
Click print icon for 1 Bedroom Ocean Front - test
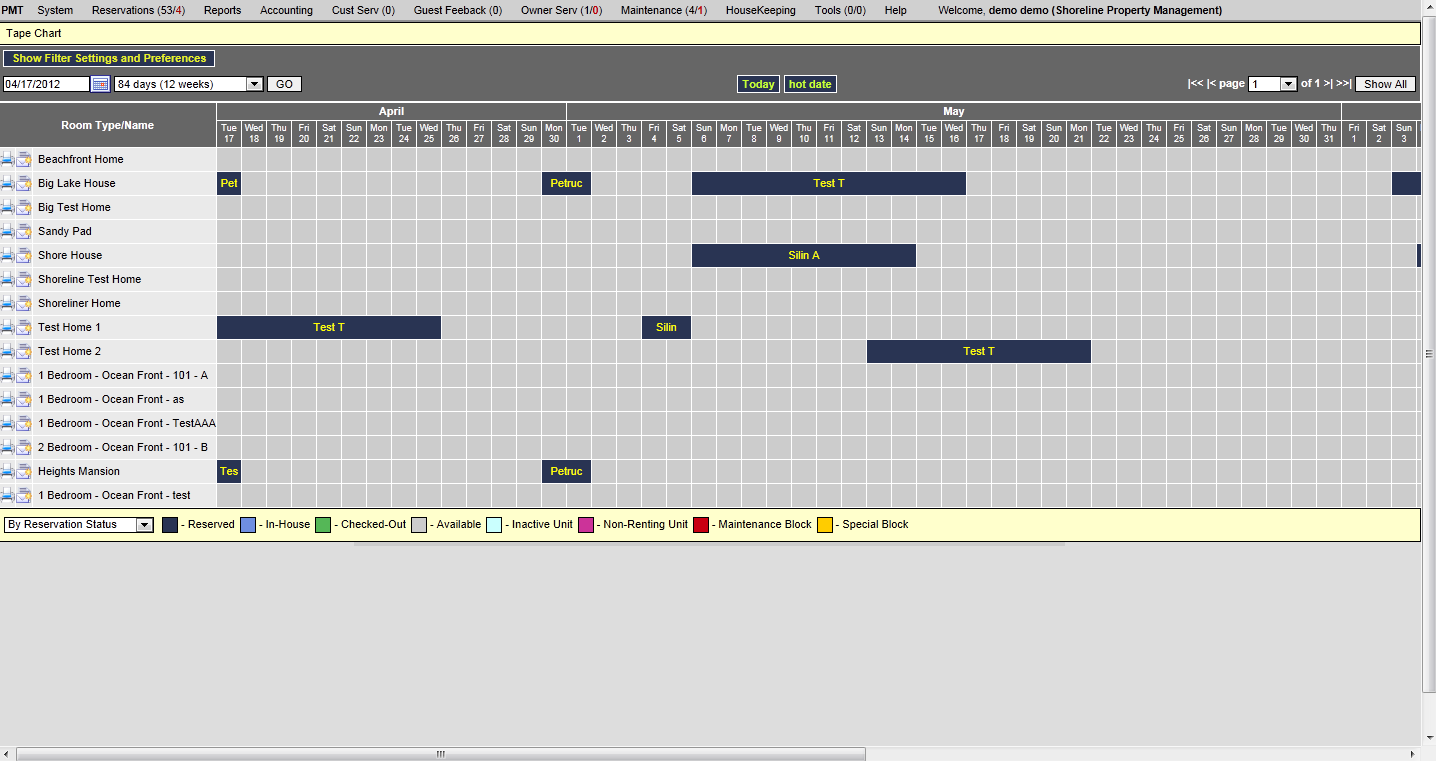(7, 495)
